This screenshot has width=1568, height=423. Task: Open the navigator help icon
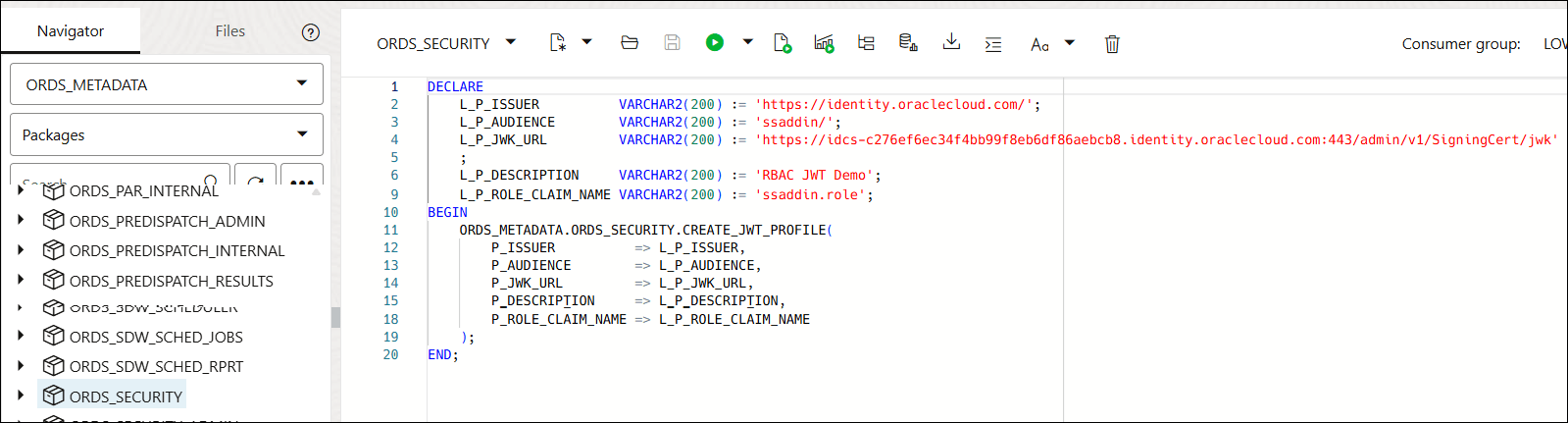pos(311,32)
